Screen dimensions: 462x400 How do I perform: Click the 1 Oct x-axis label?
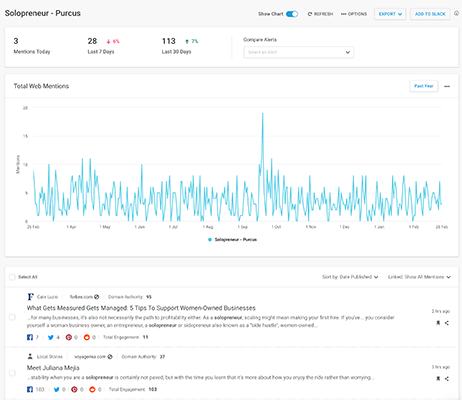point(276,227)
